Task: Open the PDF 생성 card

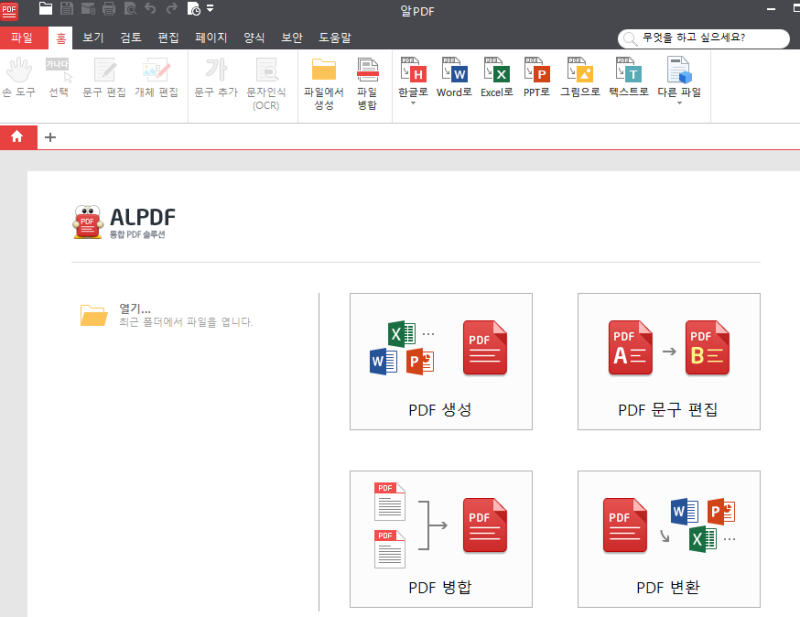Action: click(441, 361)
